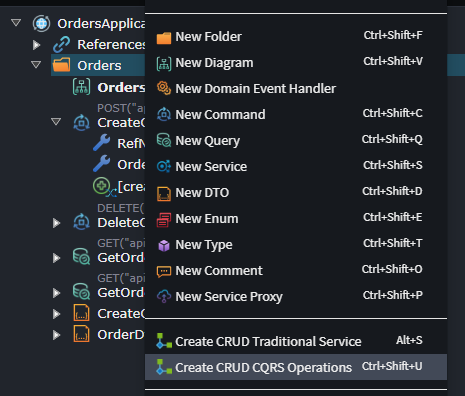Choose New Service Proxy menu entry

pyautogui.click(x=296, y=297)
